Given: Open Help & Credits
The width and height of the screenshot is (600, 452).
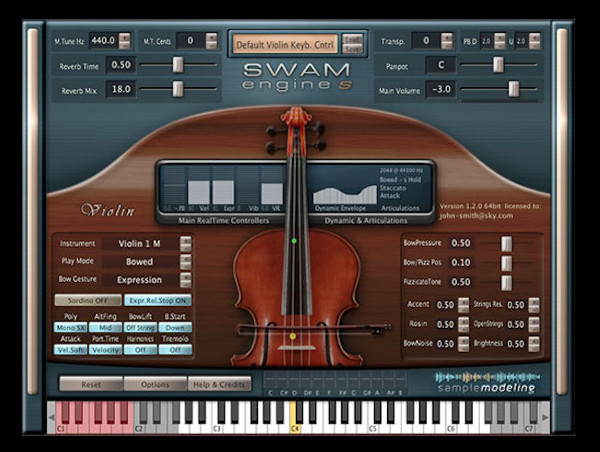Looking at the screenshot, I should tap(219, 384).
